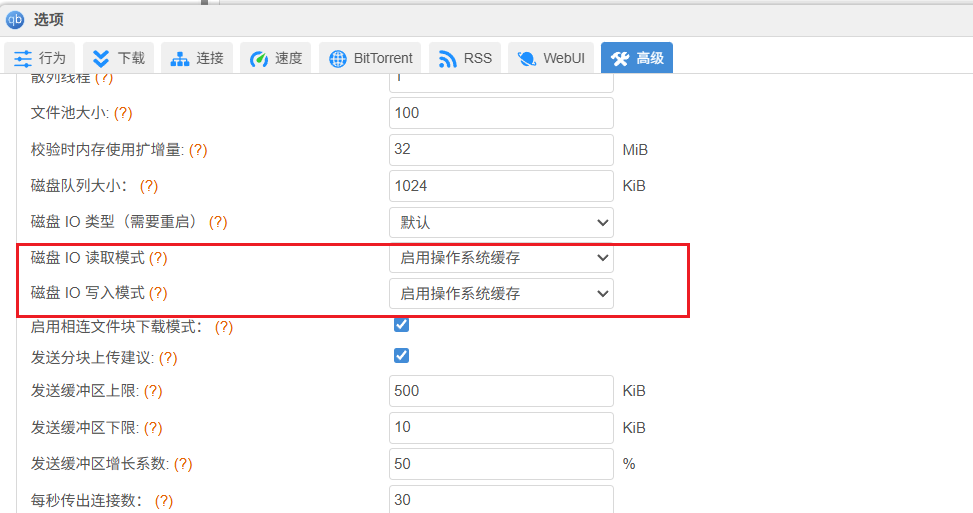Open the WebUI settings tab
The width and height of the screenshot is (973, 513).
(555, 58)
